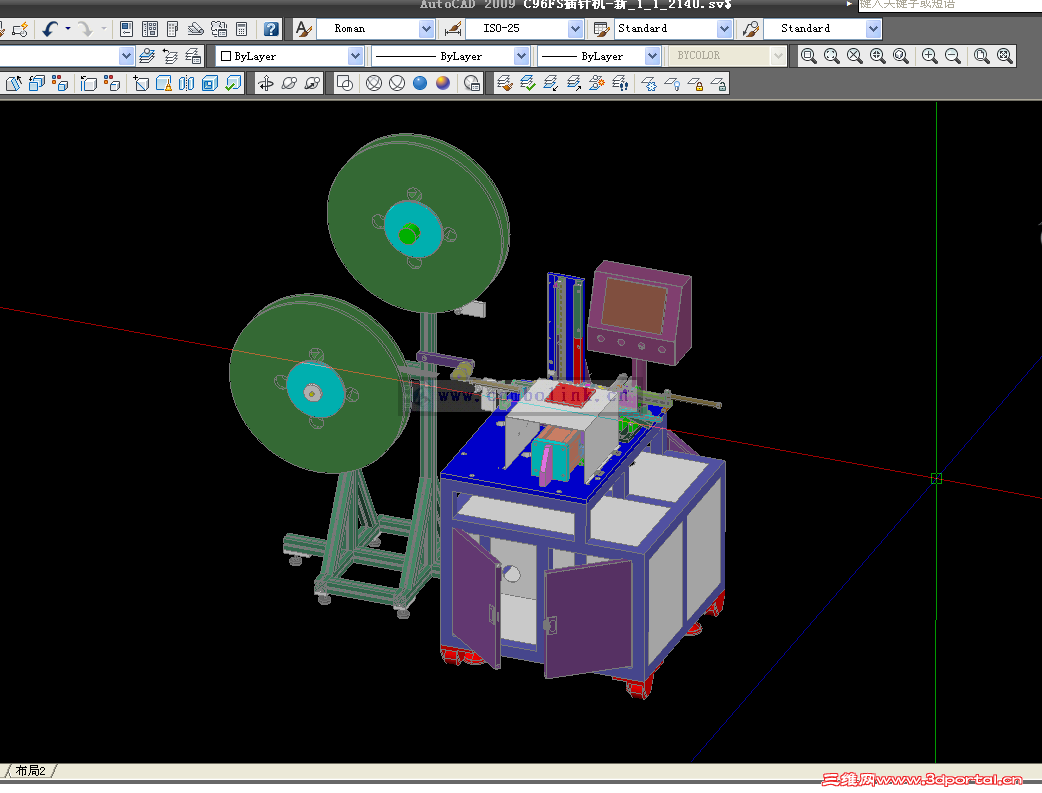Expand the layer list dropdown arrow
The image size is (1042, 793).
[126, 56]
